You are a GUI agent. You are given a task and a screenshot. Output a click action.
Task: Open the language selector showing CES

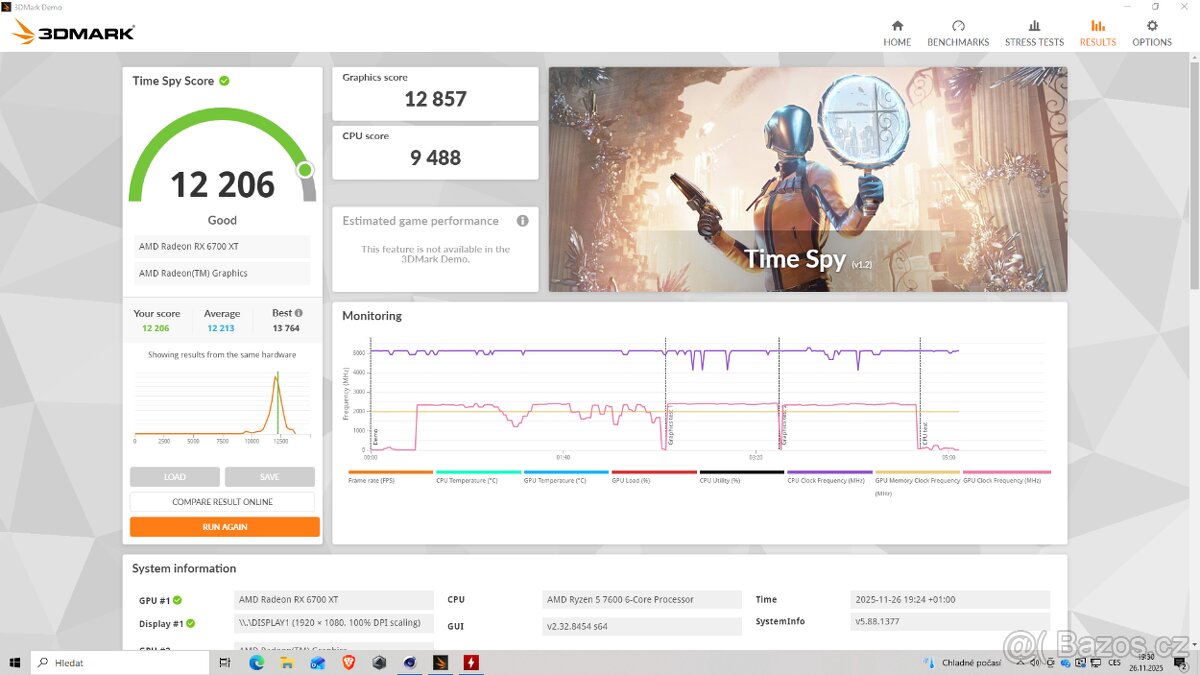1114,661
